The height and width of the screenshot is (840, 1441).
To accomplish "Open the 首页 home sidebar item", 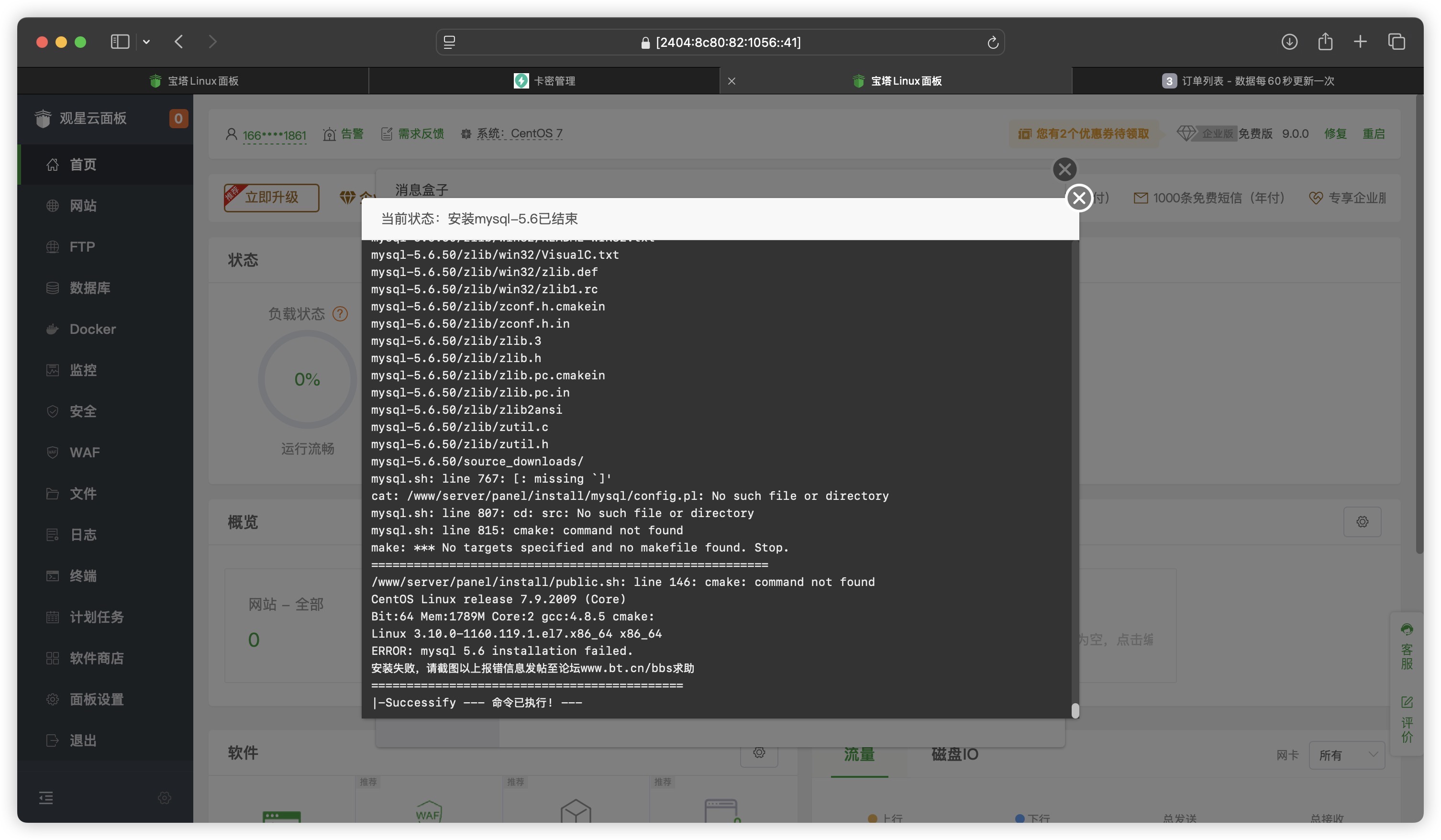I will tap(105, 164).
